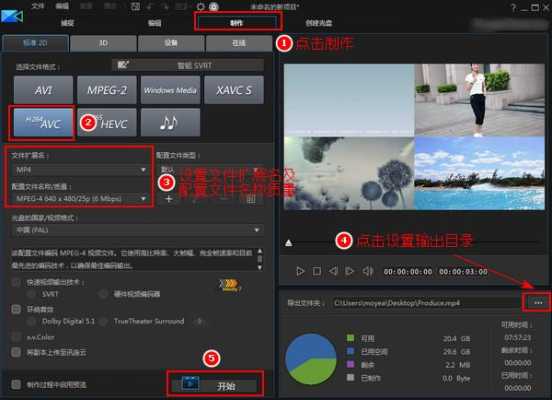Image resolution: width=552 pixels, height=400 pixels.
Task: Choose the Windows Media file format
Action: click(170, 90)
